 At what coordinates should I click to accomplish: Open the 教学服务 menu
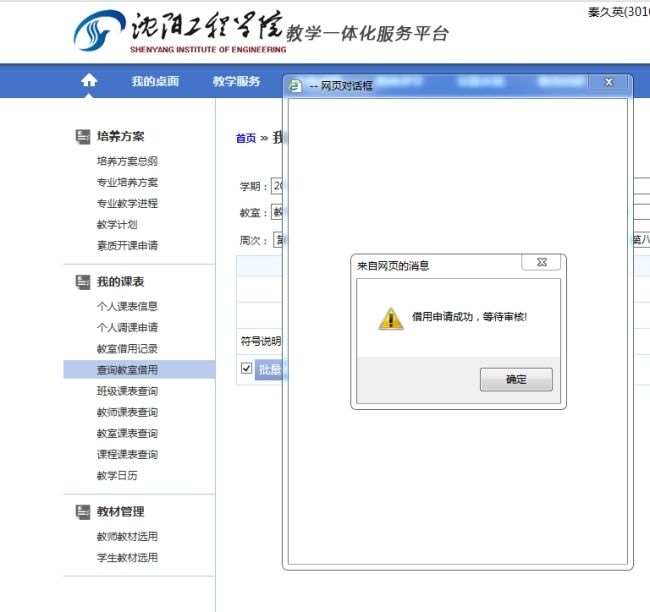click(x=237, y=82)
